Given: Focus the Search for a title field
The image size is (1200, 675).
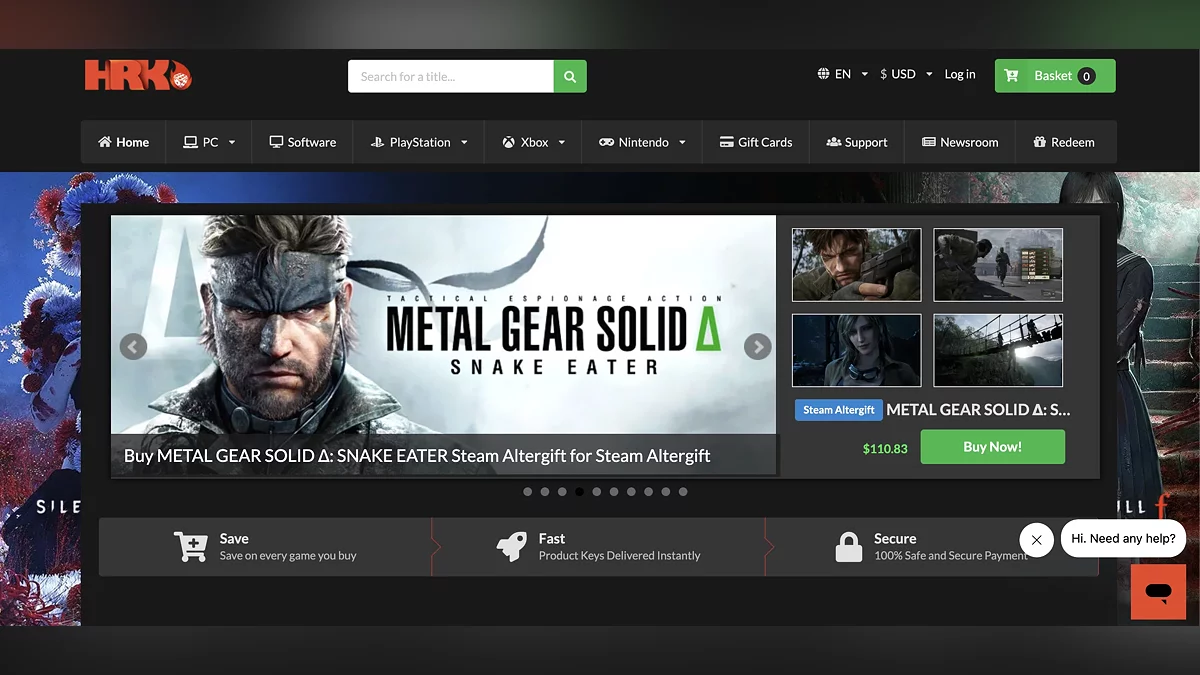Looking at the screenshot, I should pyautogui.click(x=450, y=76).
